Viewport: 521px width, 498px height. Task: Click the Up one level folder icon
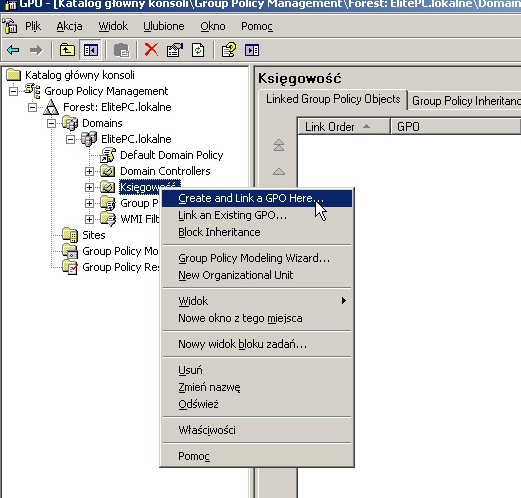67,50
